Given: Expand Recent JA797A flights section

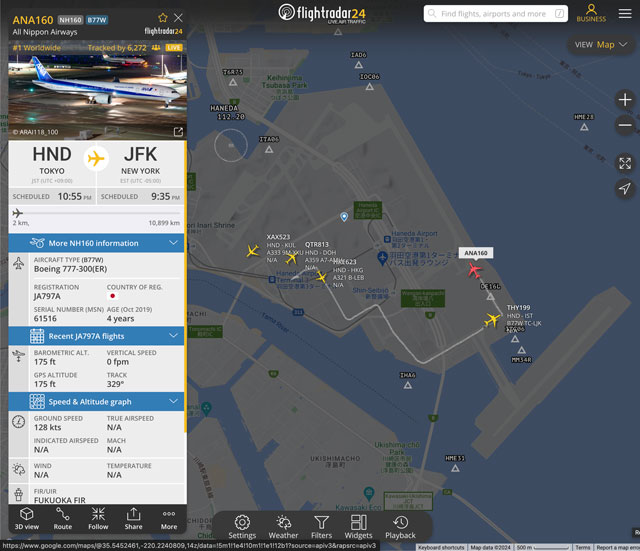Looking at the screenshot, I should 96,336.
